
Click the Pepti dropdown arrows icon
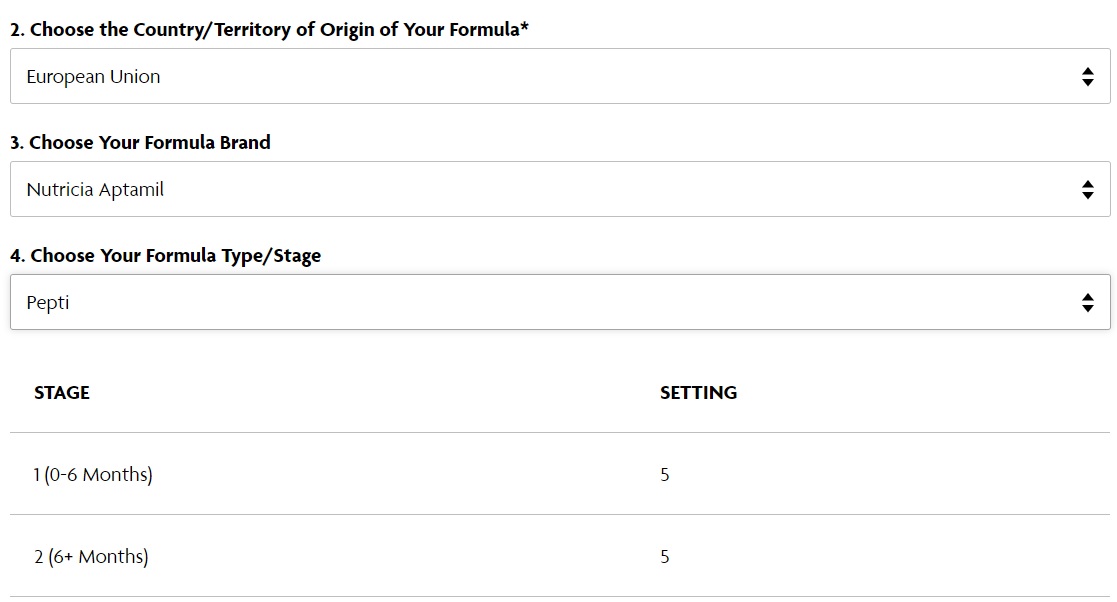[x=1087, y=302]
